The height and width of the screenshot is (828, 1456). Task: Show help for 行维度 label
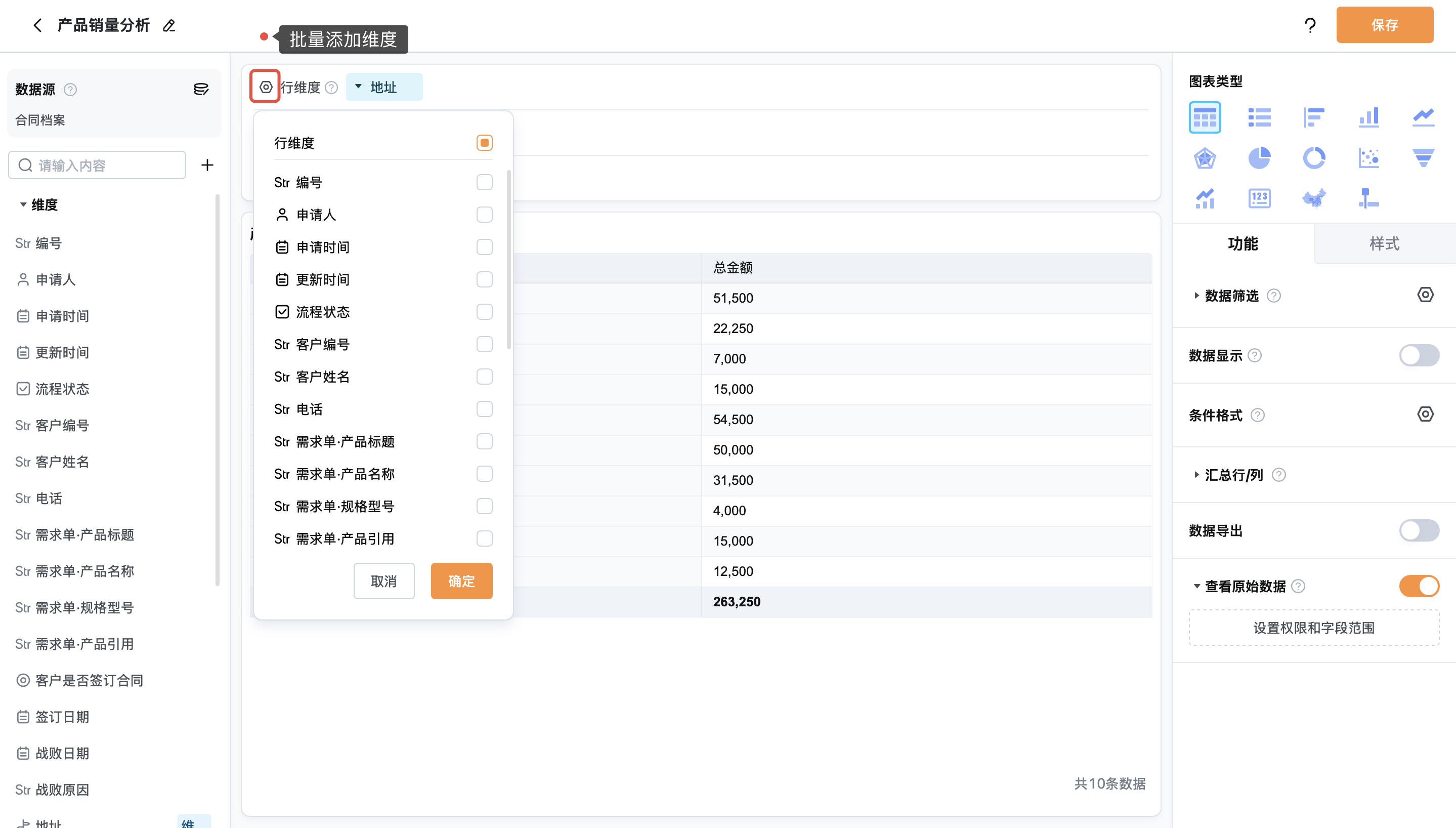[x=331, y=88]
